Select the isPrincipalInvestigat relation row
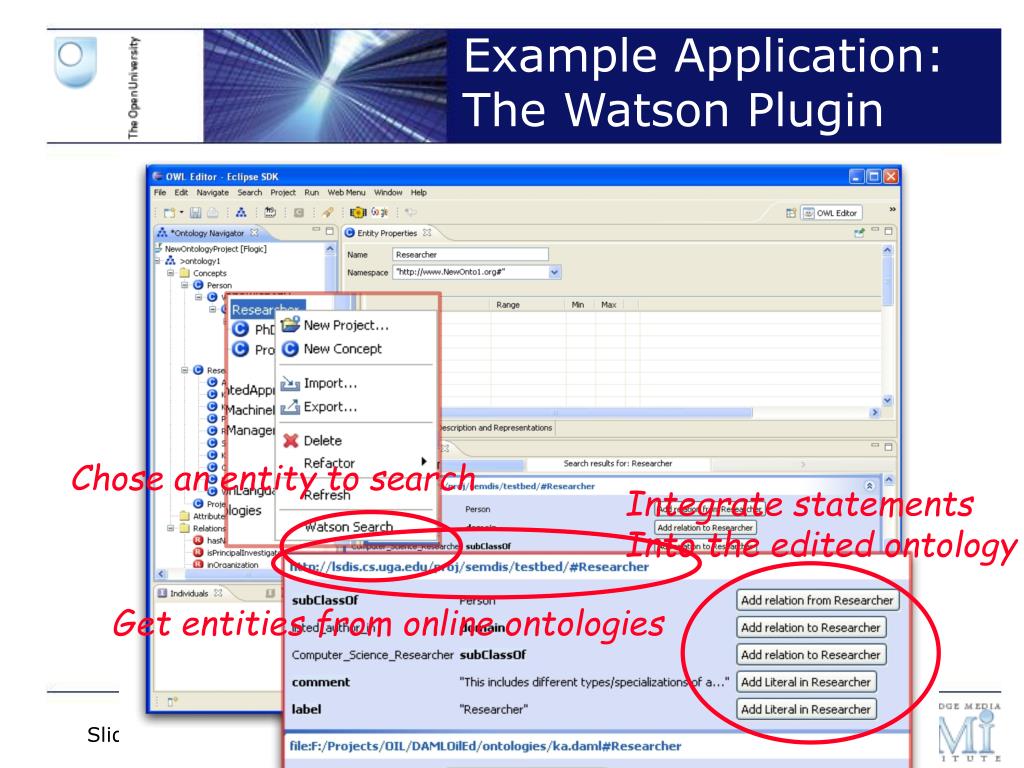 coord(242,552)
